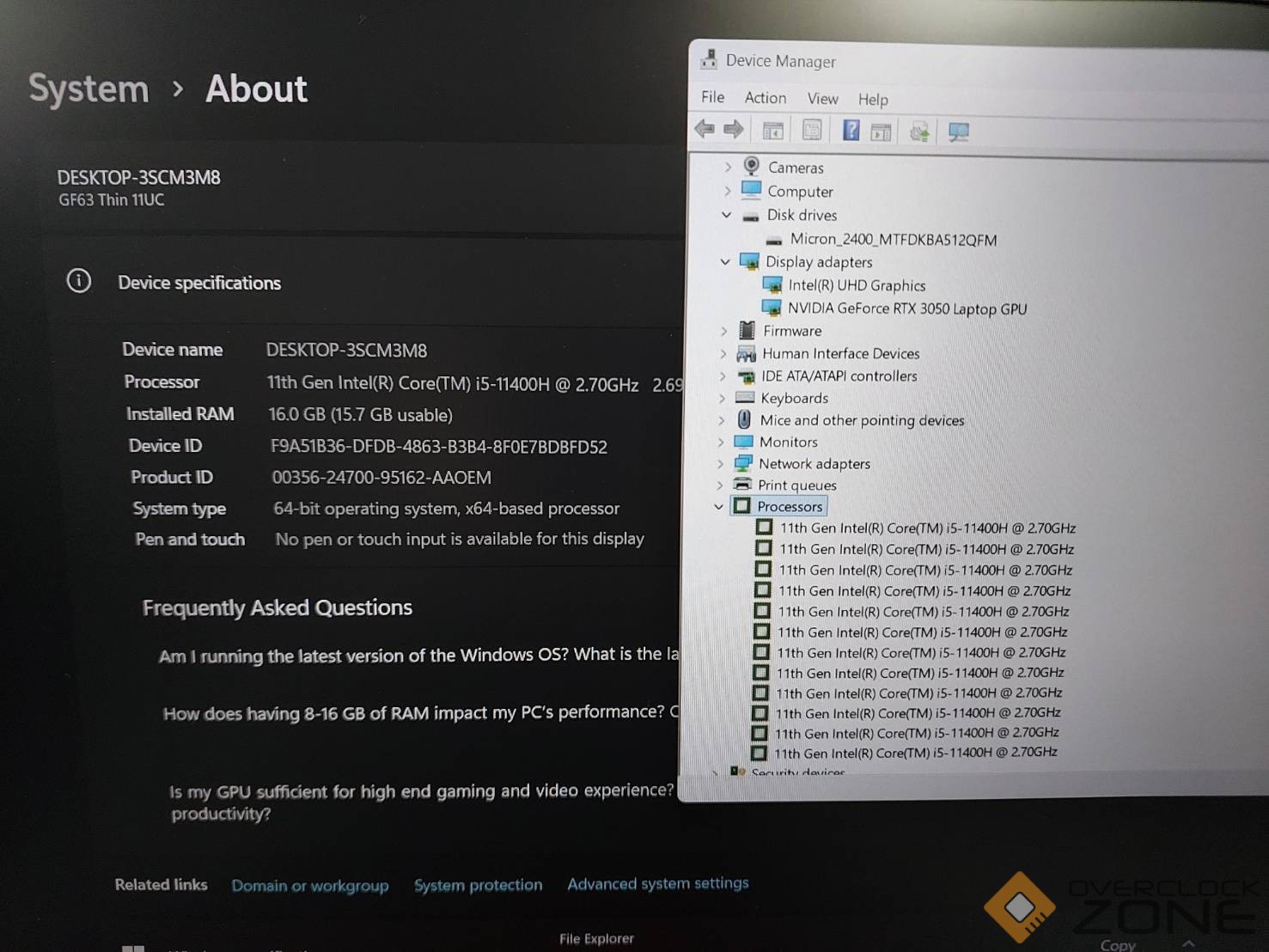The height and width of the screenshot is (952, 1269).
Task: Open Properties using the toolbar icon
Action: pyautogui.click(x=811, y=131)
